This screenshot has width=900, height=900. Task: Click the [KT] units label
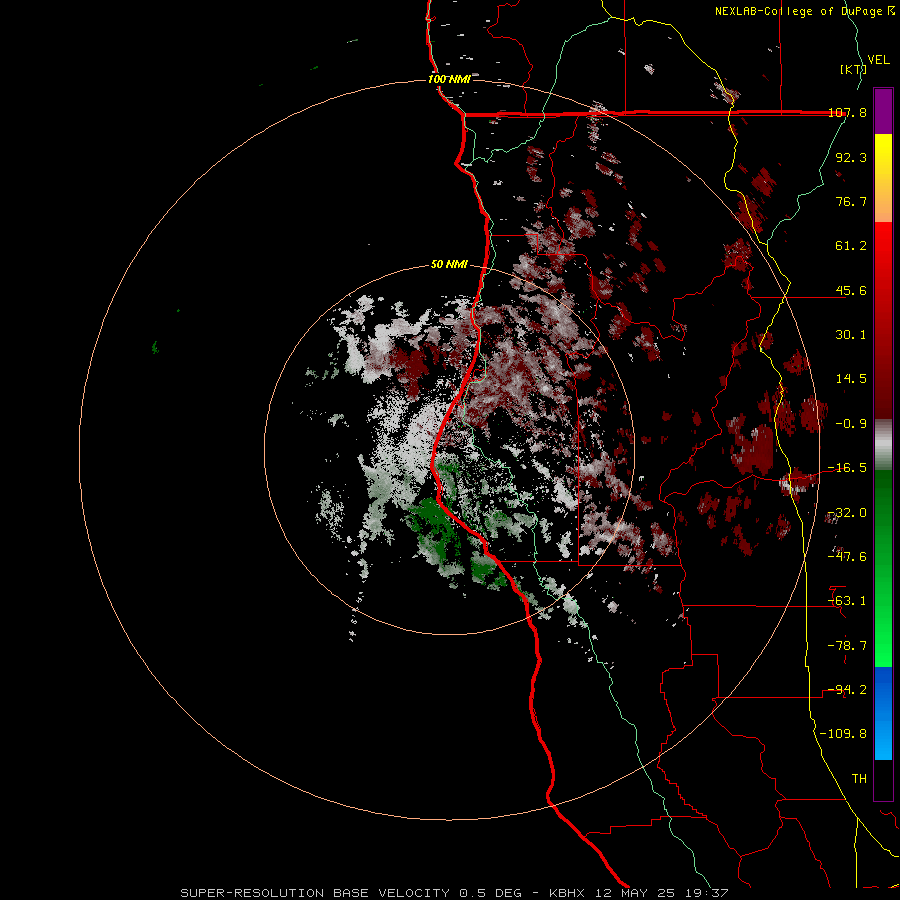coord(853,69)
